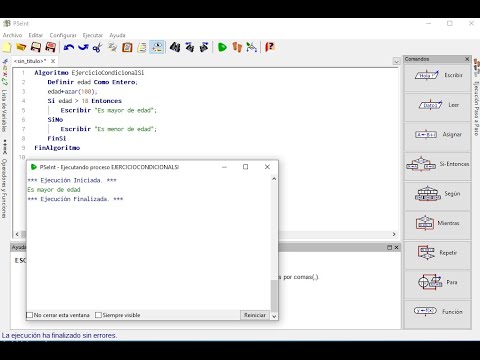Click the SiNo line in the editor
Image resolution: width=480 pixels, height=360 pixels.
[55, 120]
